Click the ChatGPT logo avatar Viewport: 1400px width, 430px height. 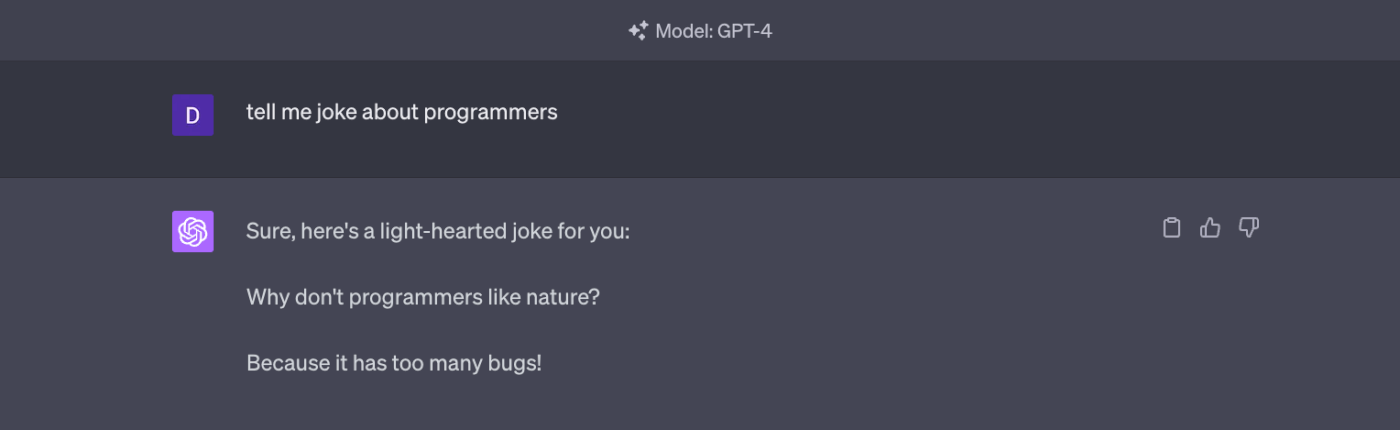(x=193, y=232)
